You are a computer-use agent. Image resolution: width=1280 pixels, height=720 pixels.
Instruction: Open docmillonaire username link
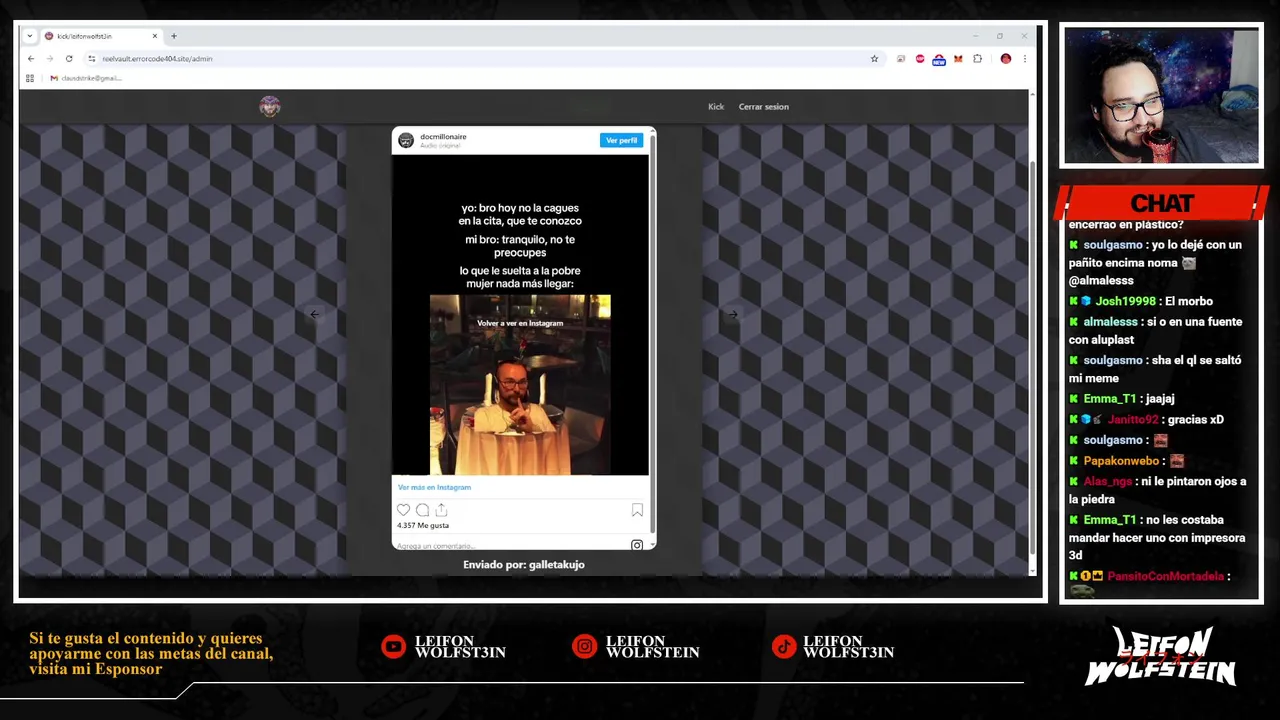tap(443, 136)
